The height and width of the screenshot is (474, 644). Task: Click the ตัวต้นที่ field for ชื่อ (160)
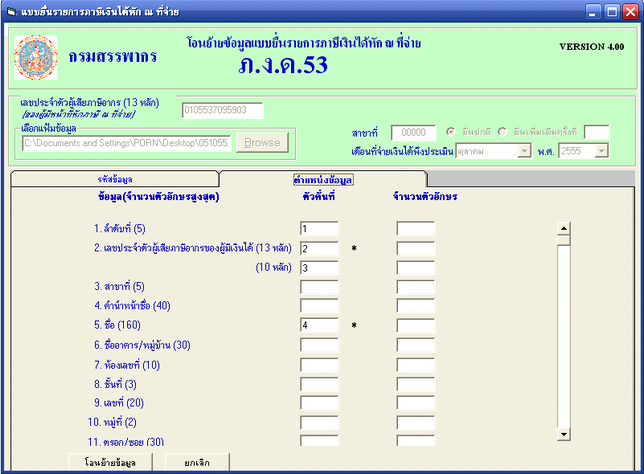(x=318, y=325)
